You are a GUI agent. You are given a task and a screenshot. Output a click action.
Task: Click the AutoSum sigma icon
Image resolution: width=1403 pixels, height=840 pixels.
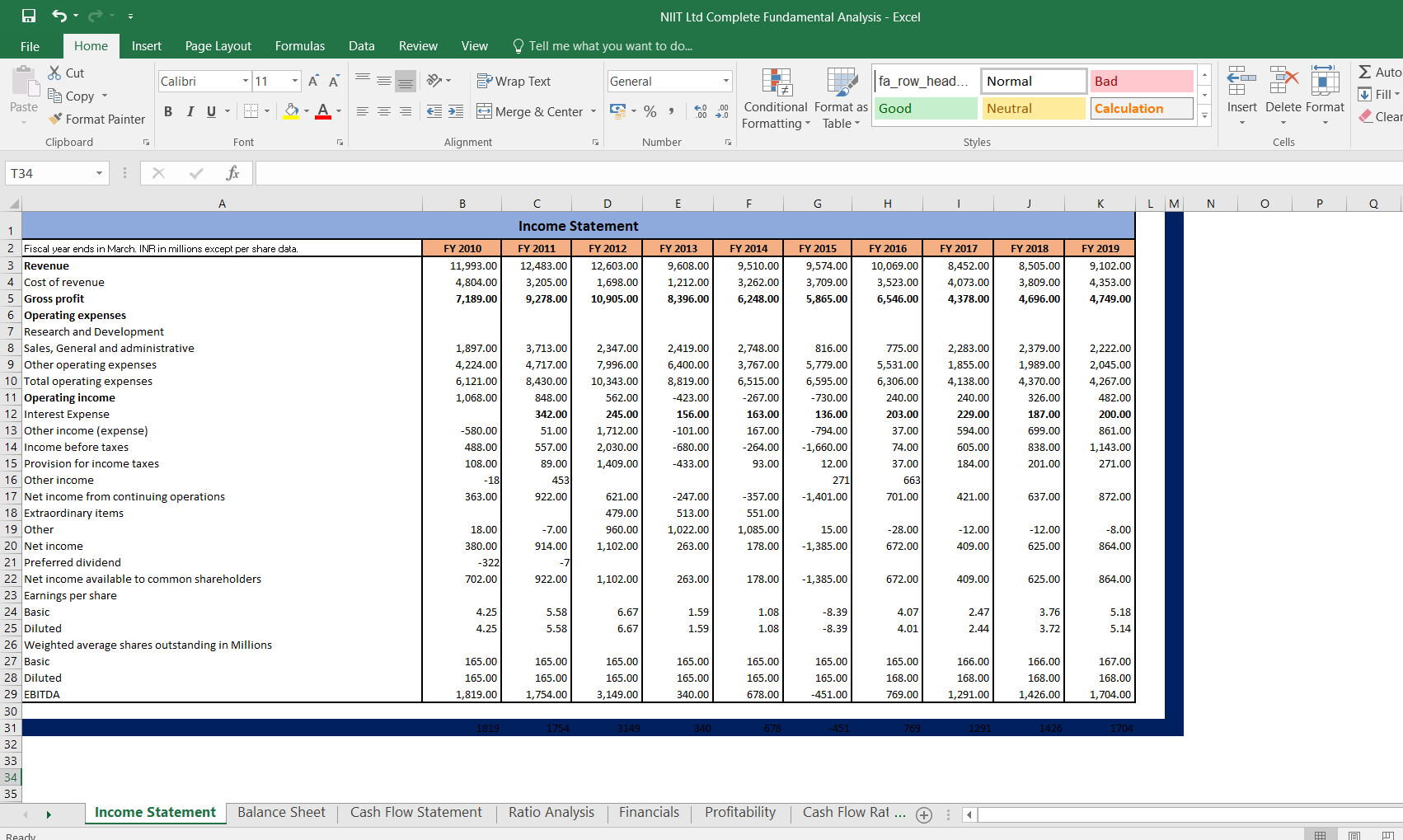tap(1365, 72)
